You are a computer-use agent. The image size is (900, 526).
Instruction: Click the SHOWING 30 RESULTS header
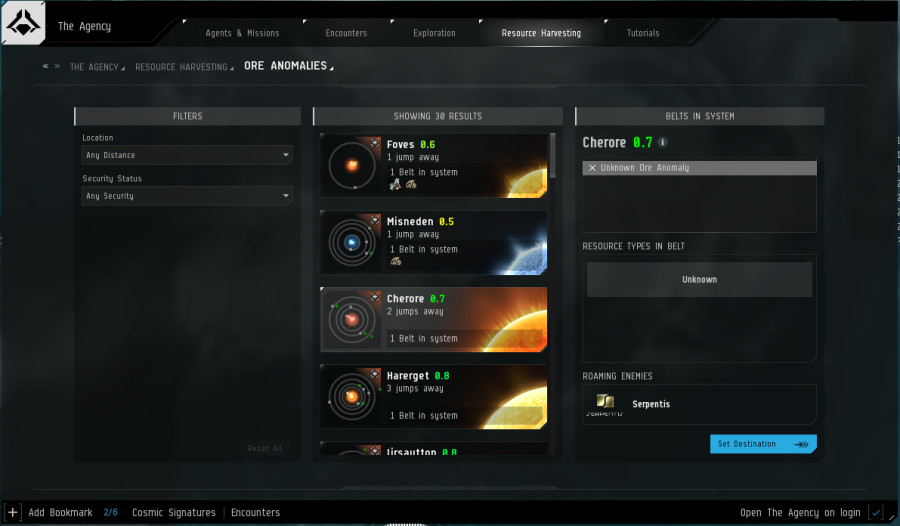click(437, 116)
